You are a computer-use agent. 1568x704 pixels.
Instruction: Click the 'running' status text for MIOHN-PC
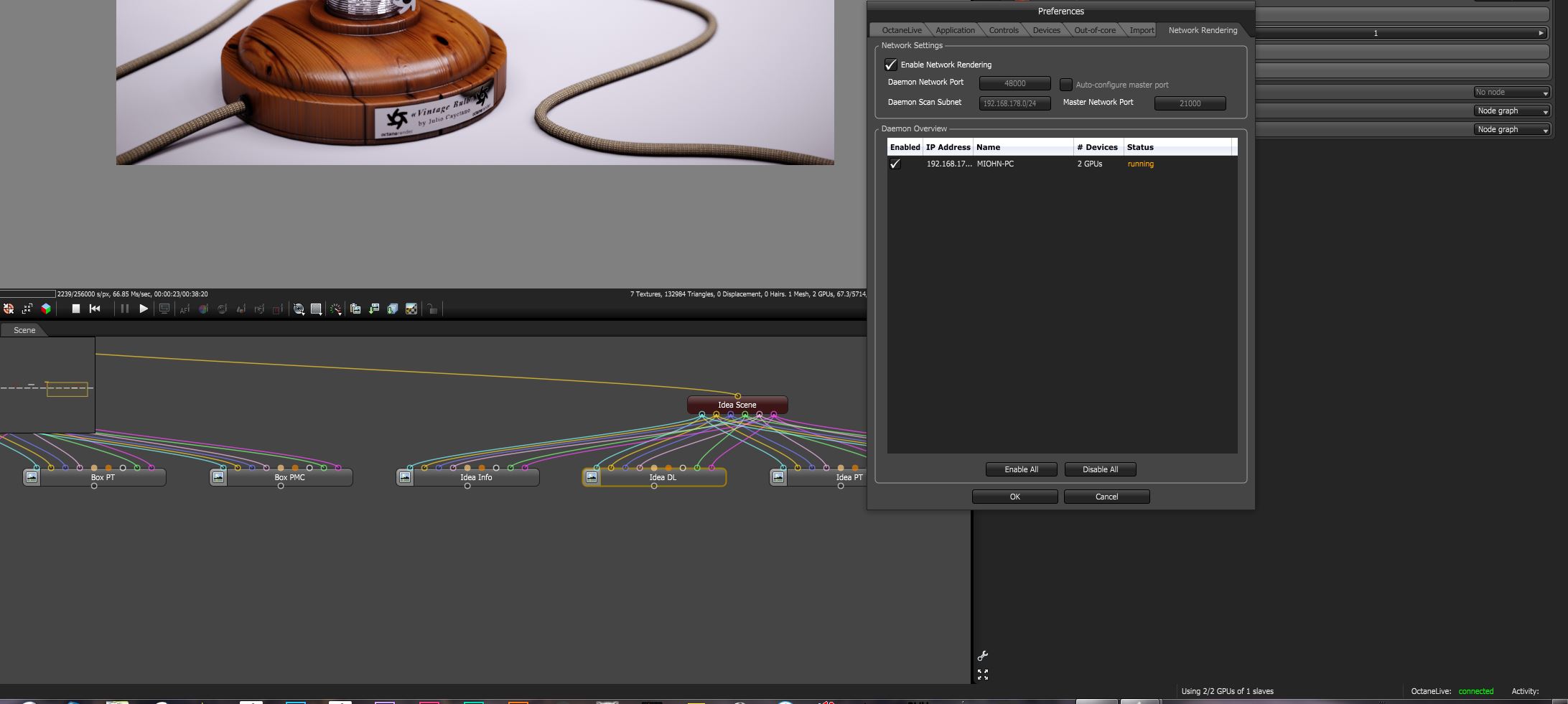click(1140, 164)
